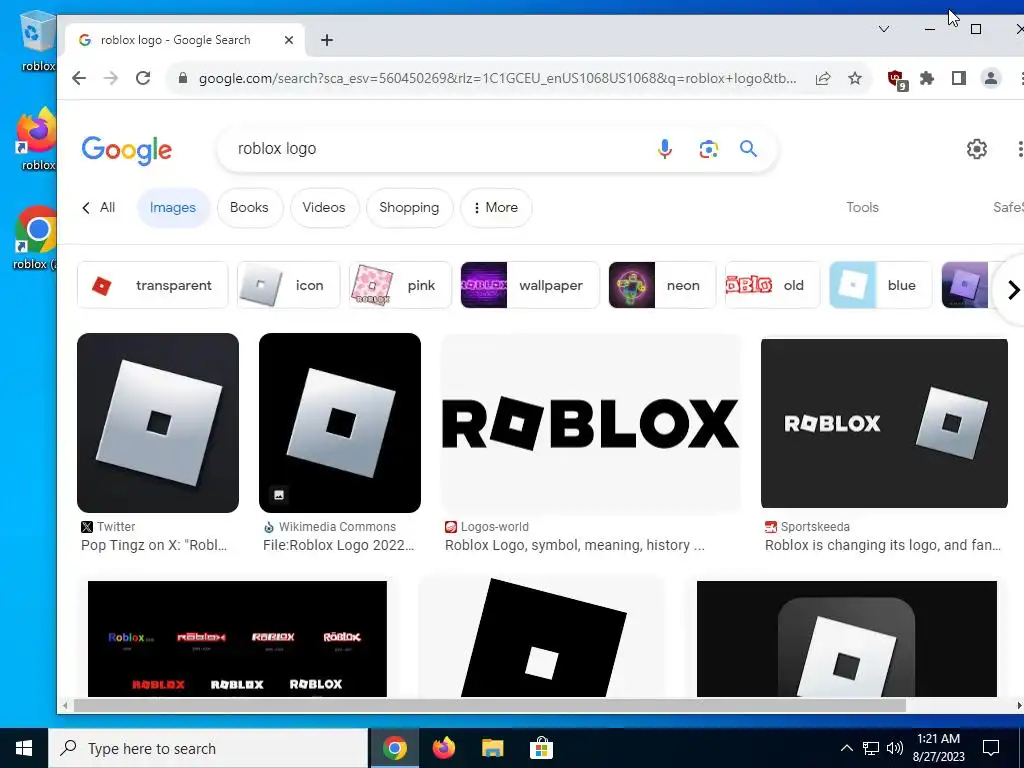Click the browser forward arrow
Image resolution: width=1024 pixels, height=768 pixels.
[x=111, y=78]
